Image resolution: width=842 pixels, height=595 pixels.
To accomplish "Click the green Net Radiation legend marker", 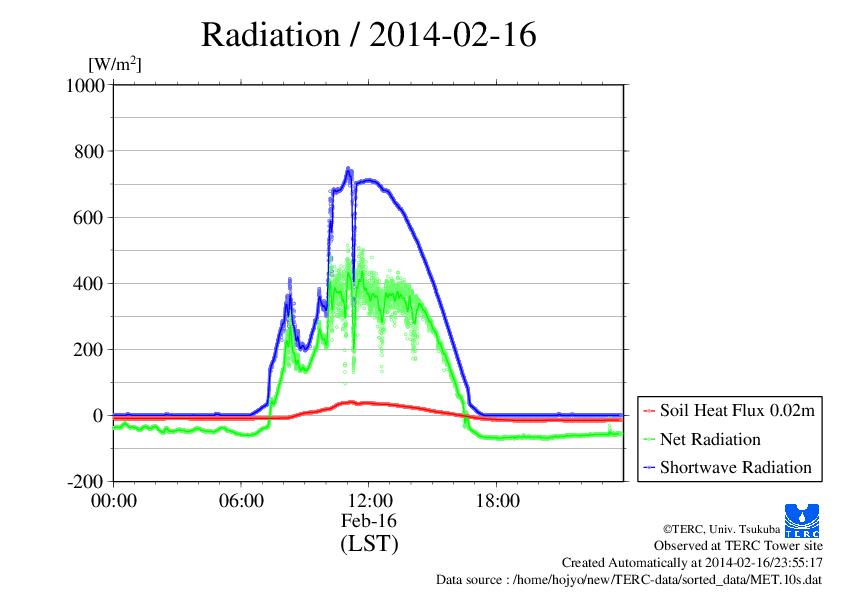I will (649, 440).
